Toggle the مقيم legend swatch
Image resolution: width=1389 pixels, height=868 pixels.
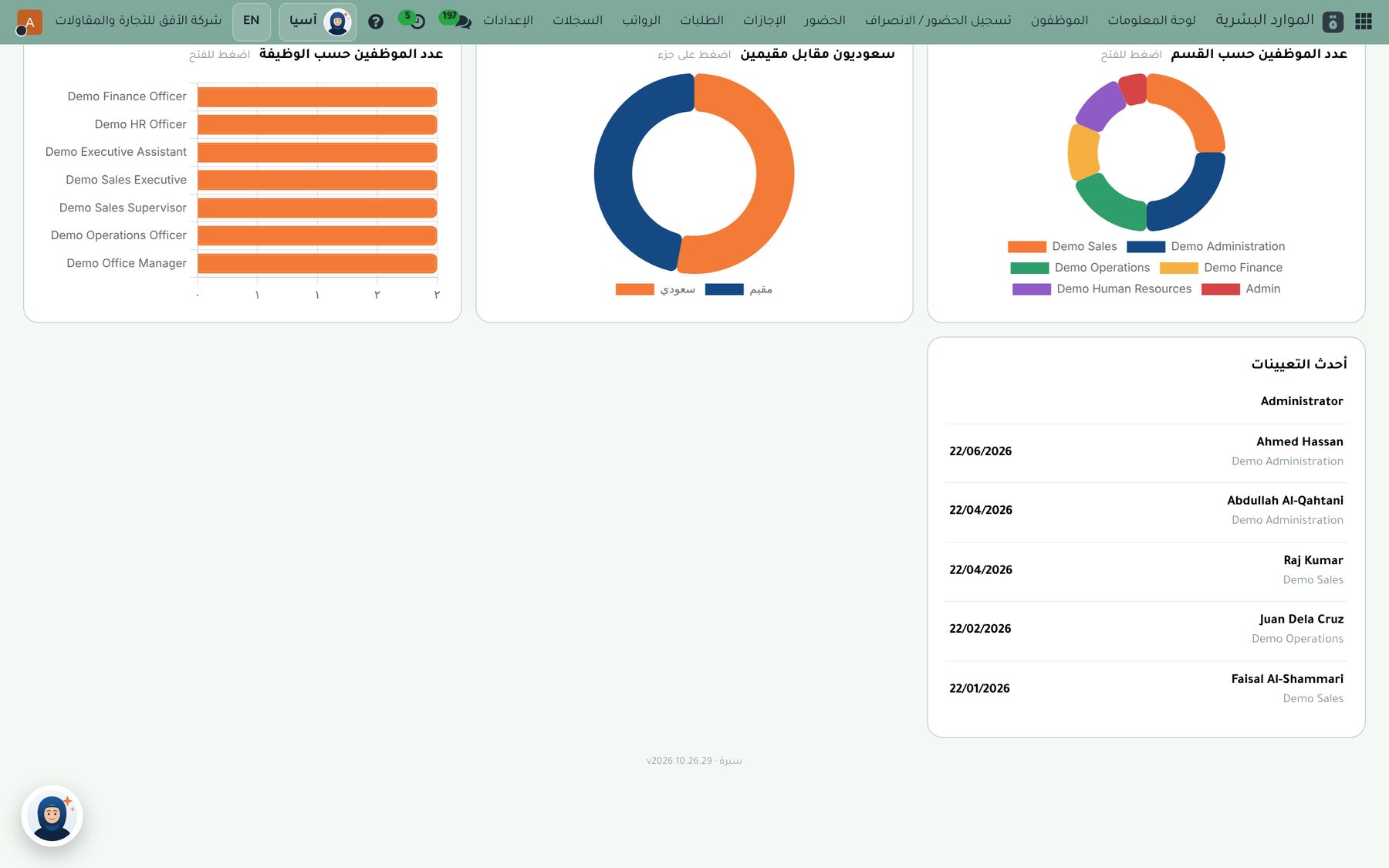[724, 289]
